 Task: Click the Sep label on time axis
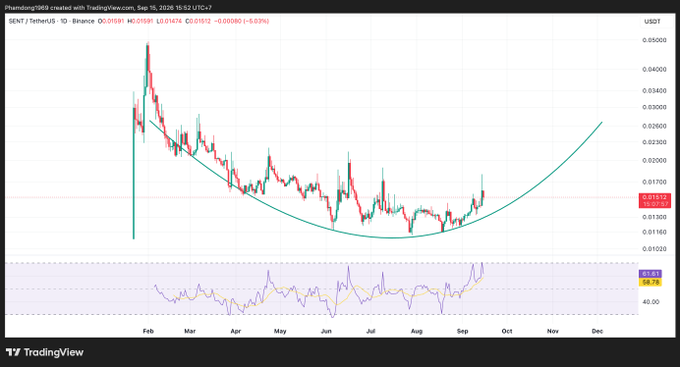click(x=463, y=331)
